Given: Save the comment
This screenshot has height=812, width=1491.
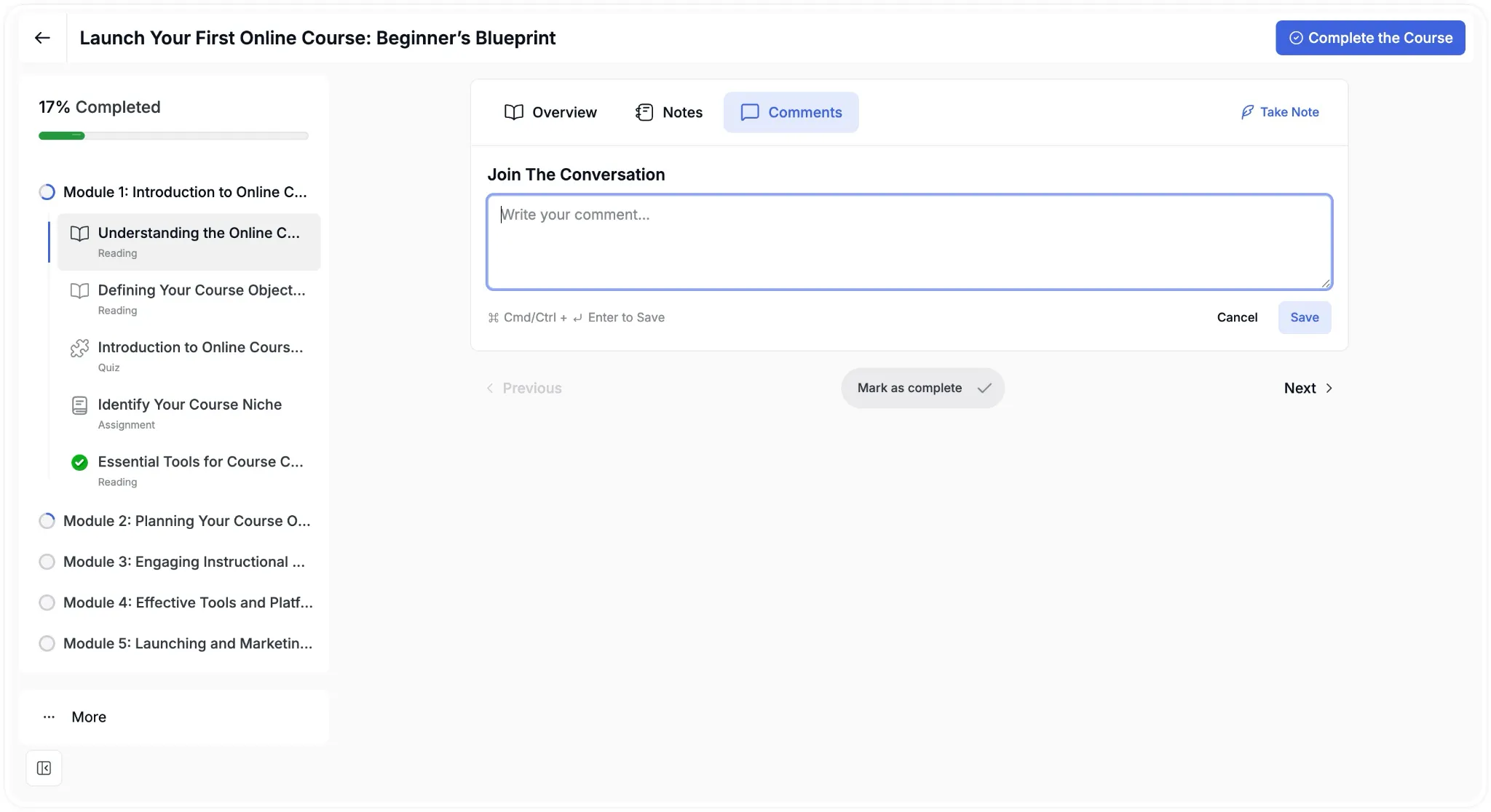Looking at the screenshot, I should tap(1304, 317).
